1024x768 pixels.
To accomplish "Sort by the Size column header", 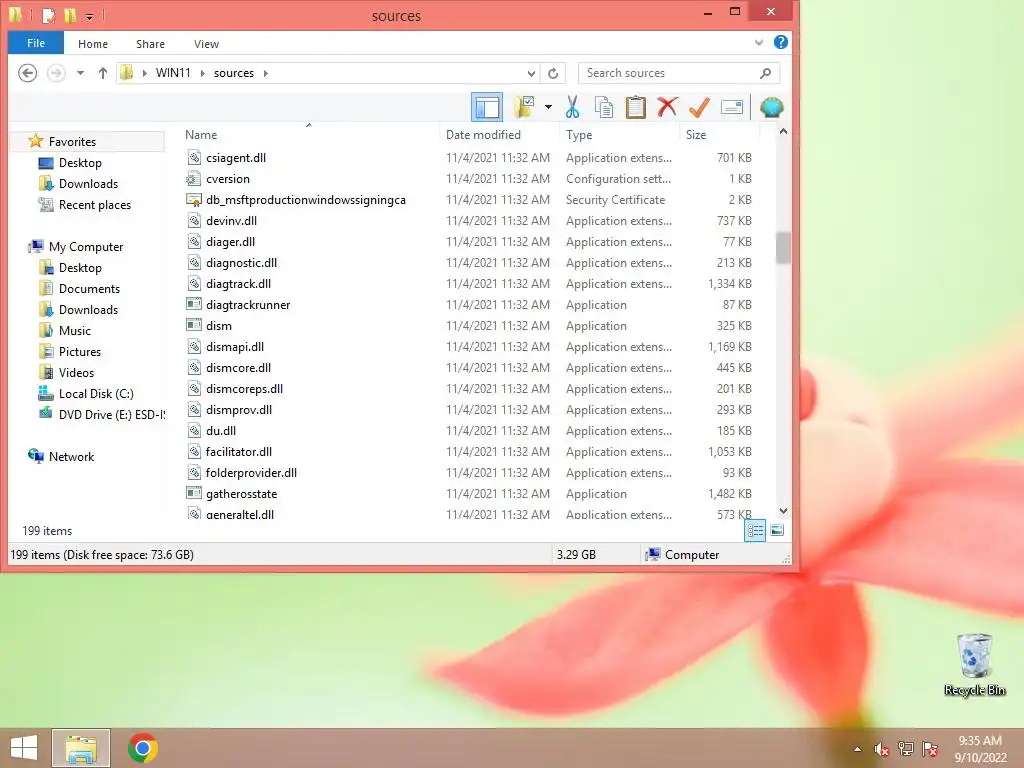I will click(x=720, y=135).
